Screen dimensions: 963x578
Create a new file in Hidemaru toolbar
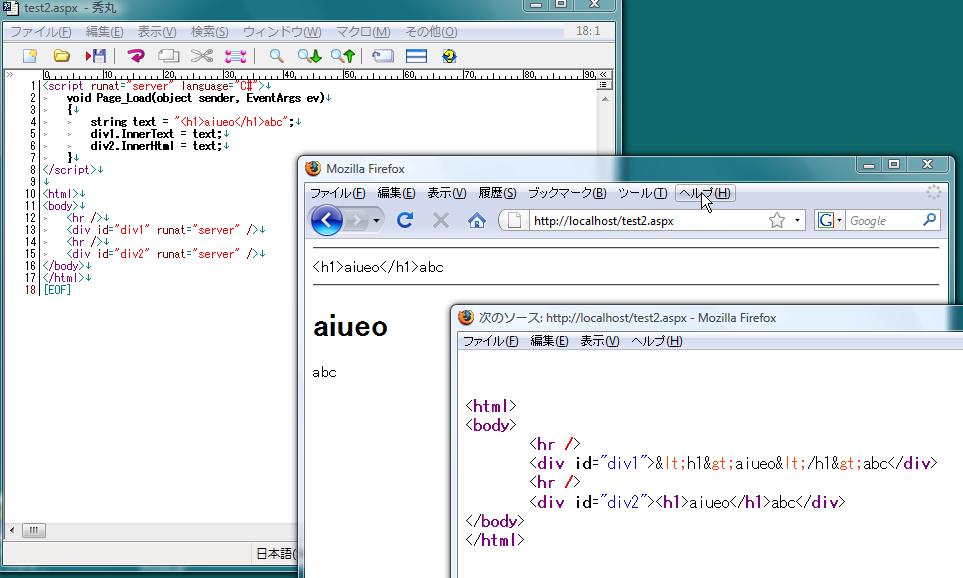pyautogui.click(x=29, y=57)
